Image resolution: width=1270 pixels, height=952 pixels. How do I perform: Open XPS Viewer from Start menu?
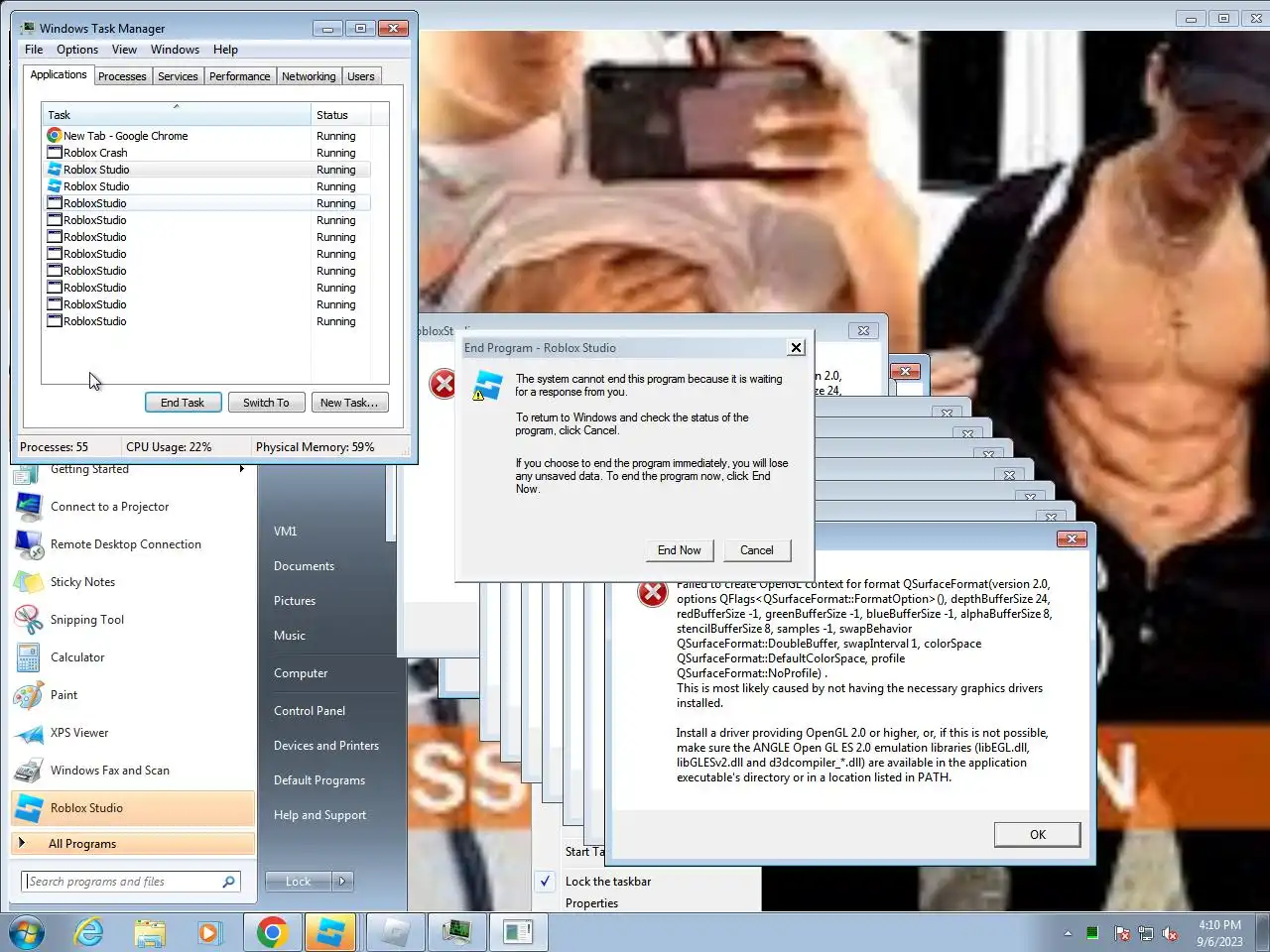133,733
